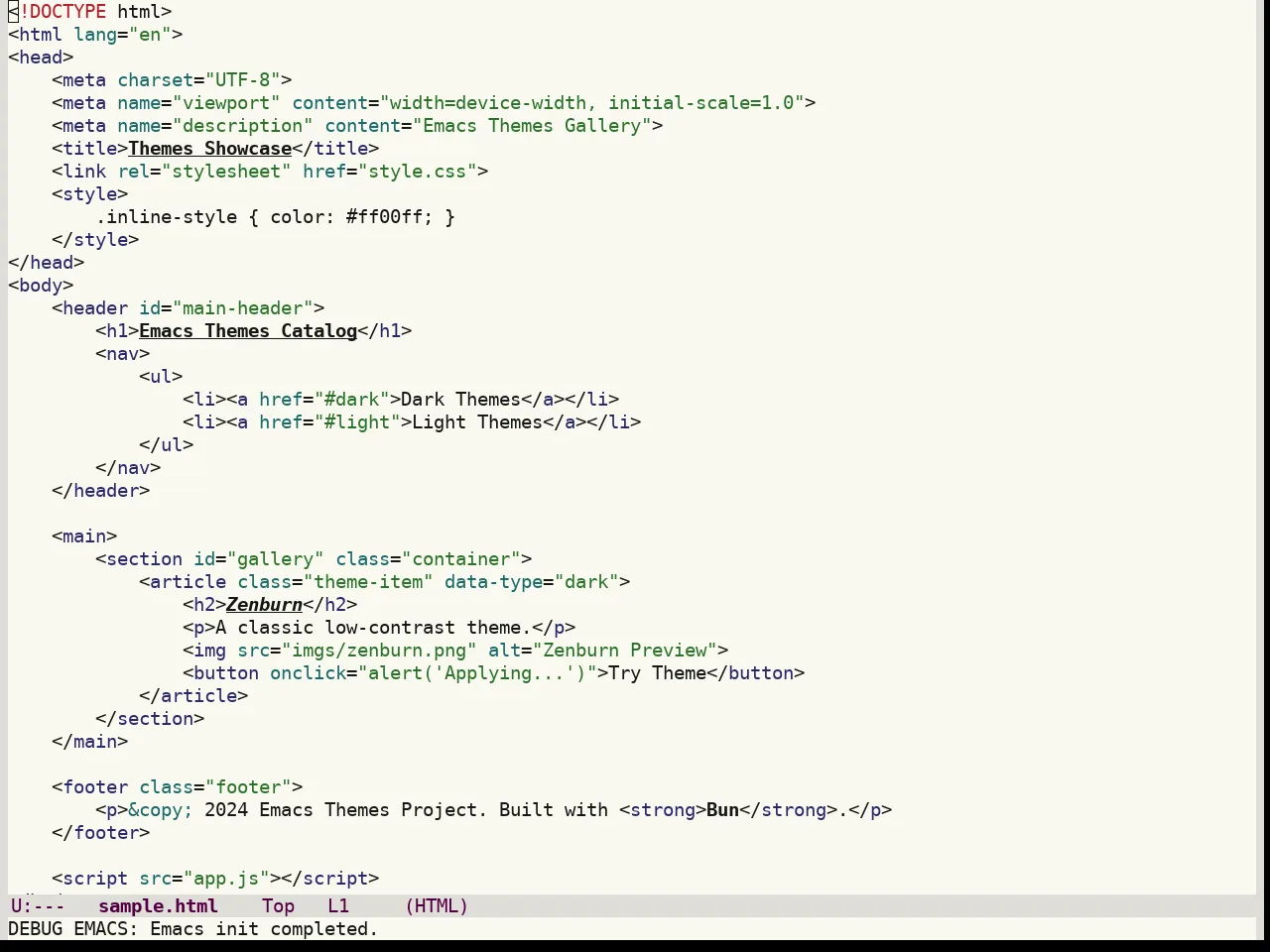Click the "theme-item" class value
This screenshot has height=952, width=1270.
coord(368,582)
